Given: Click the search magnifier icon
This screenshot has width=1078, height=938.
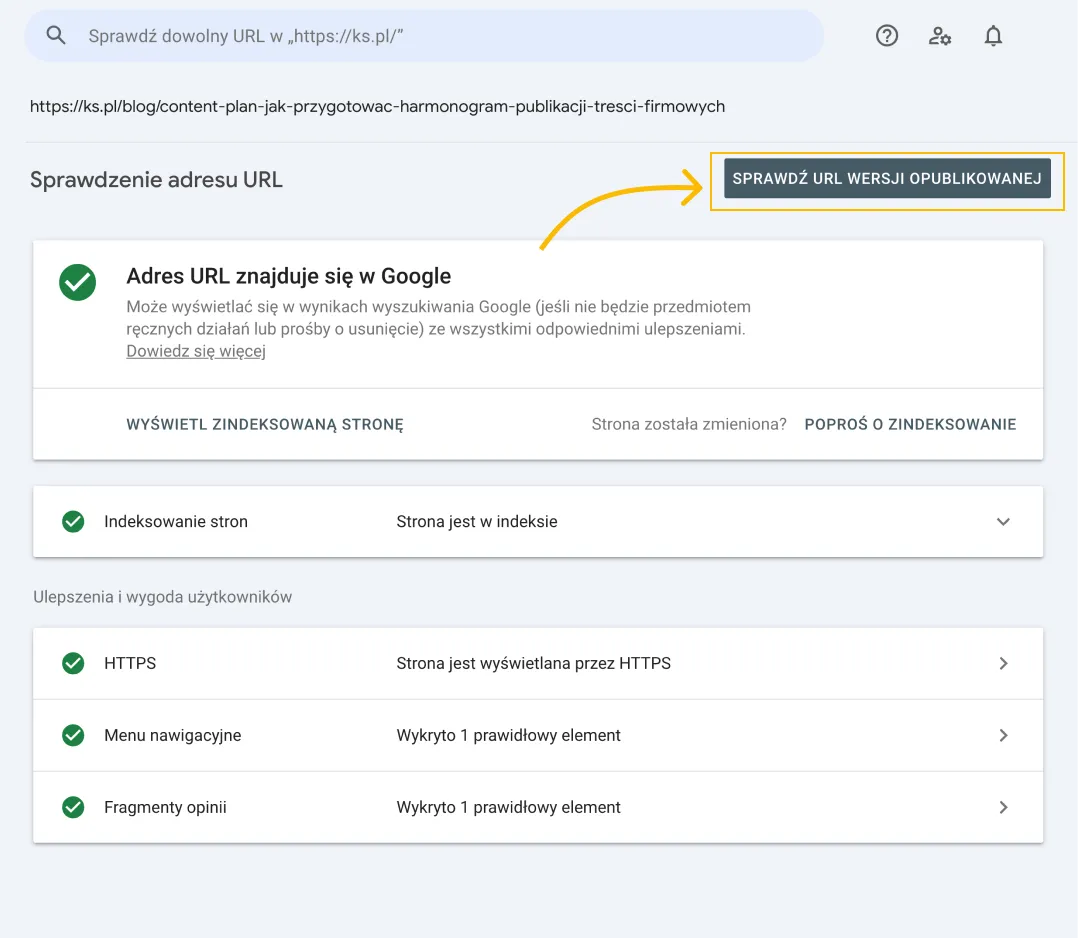Looking at the screenshot, I should click(x=56, y=35).
